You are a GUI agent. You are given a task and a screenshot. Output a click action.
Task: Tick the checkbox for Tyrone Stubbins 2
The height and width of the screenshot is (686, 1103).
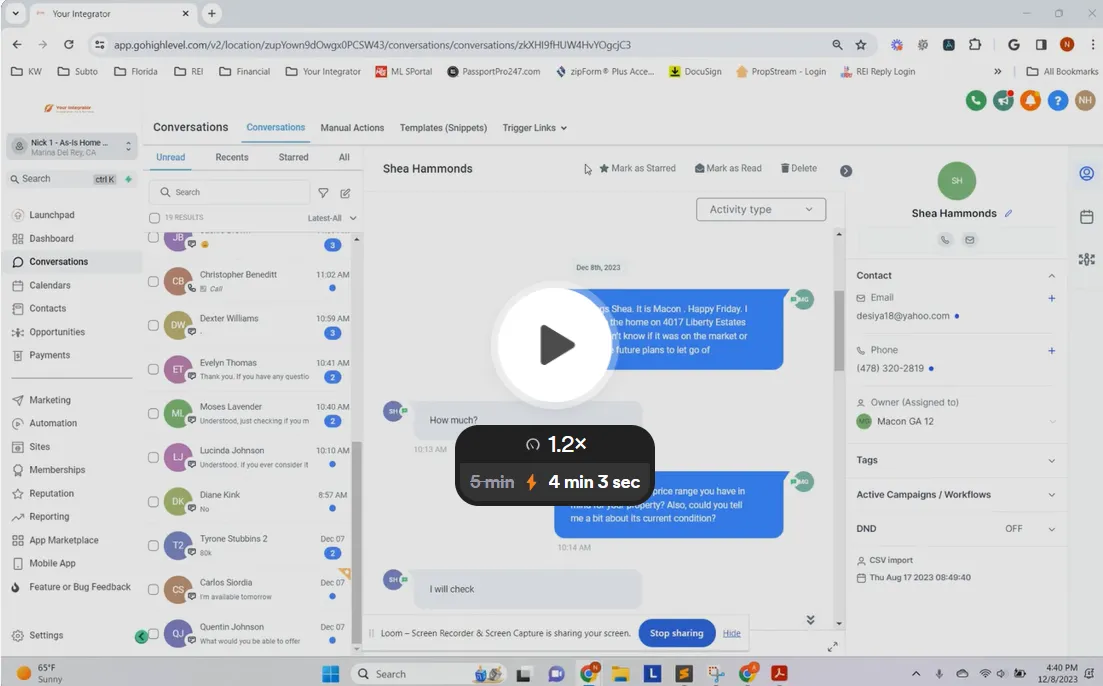click(153, 545)
